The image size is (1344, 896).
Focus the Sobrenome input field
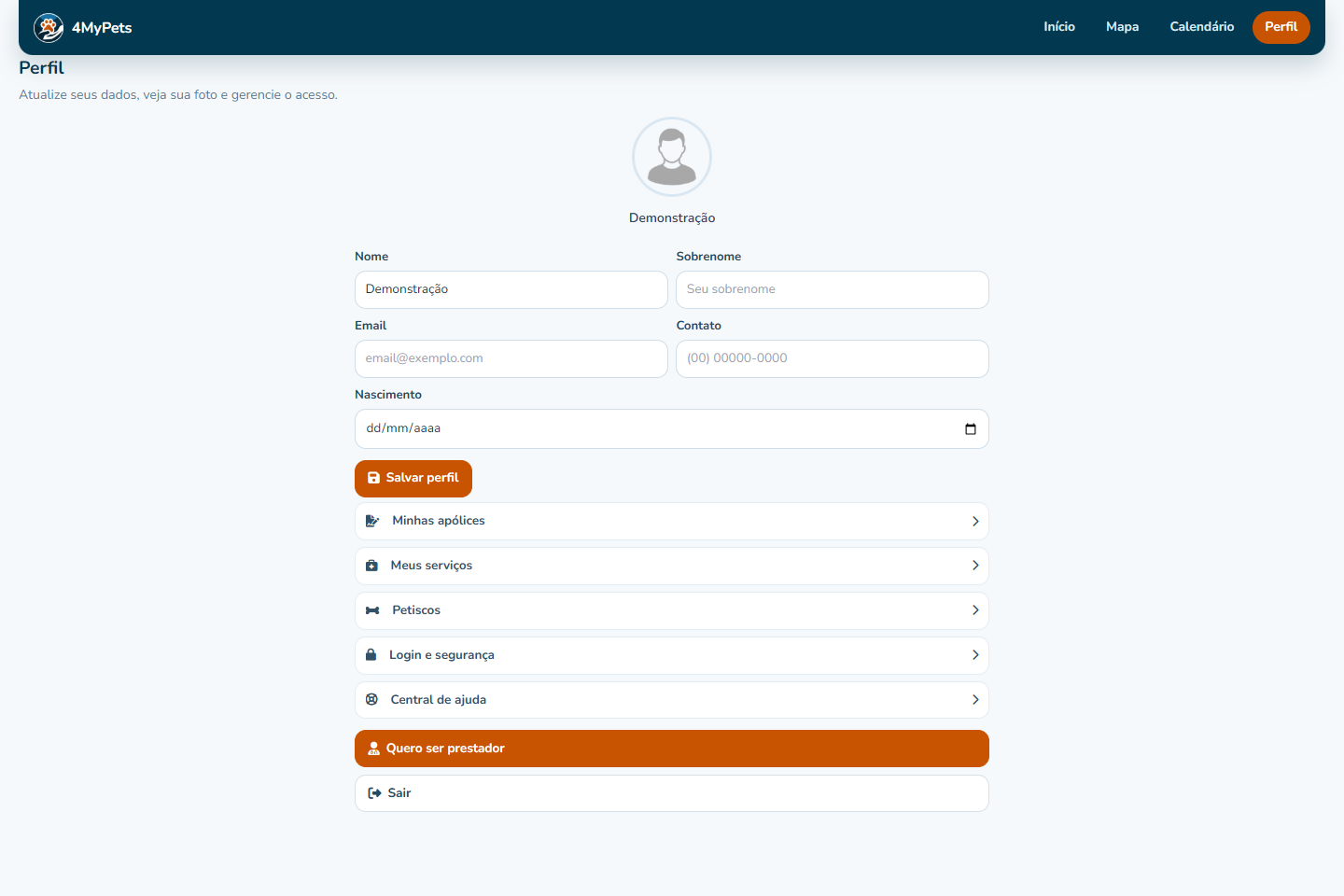click(833, 289)
